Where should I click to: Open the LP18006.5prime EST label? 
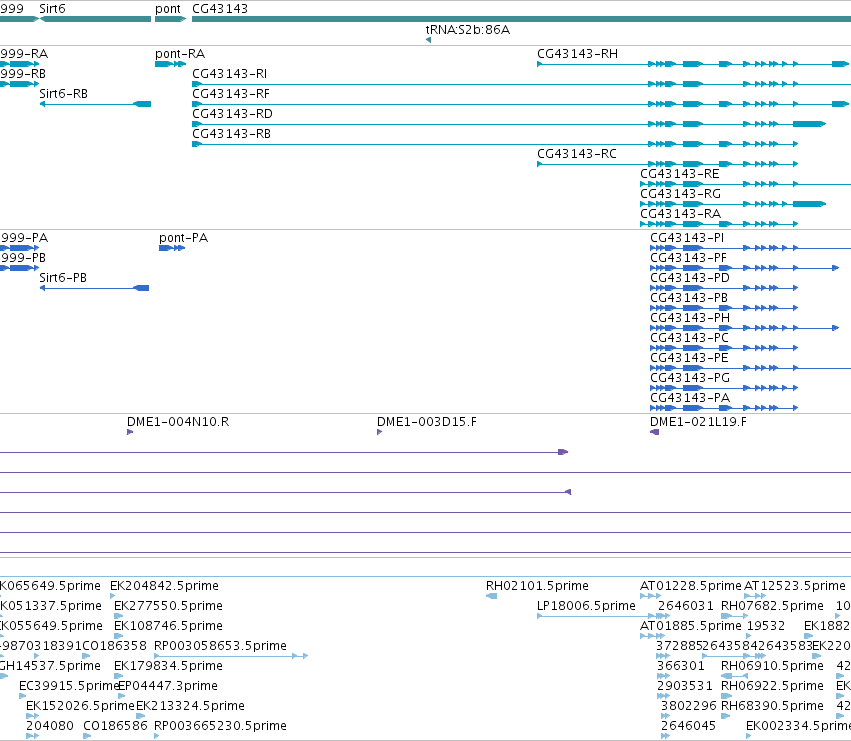click(586, 606)
